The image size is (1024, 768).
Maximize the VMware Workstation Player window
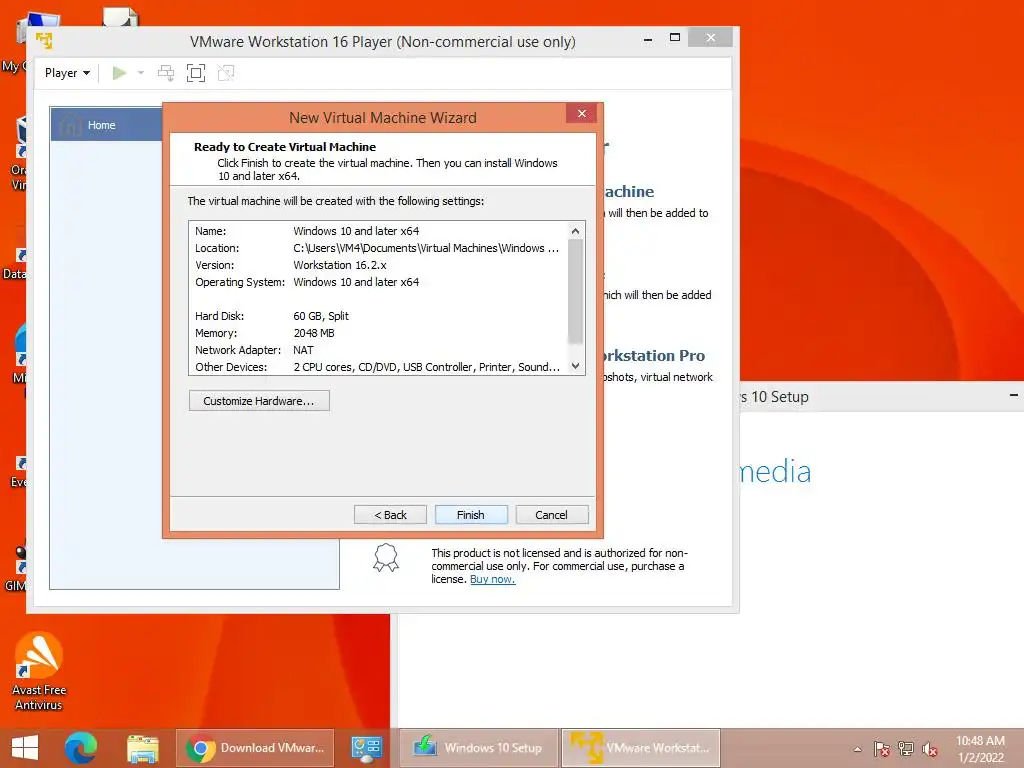click(675, 38)
